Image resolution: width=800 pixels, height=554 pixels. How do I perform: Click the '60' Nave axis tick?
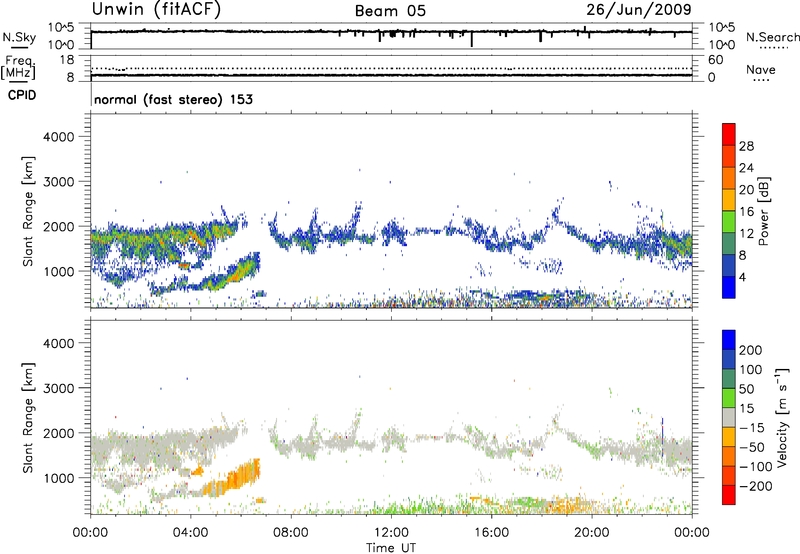click(x=715, y=60)
